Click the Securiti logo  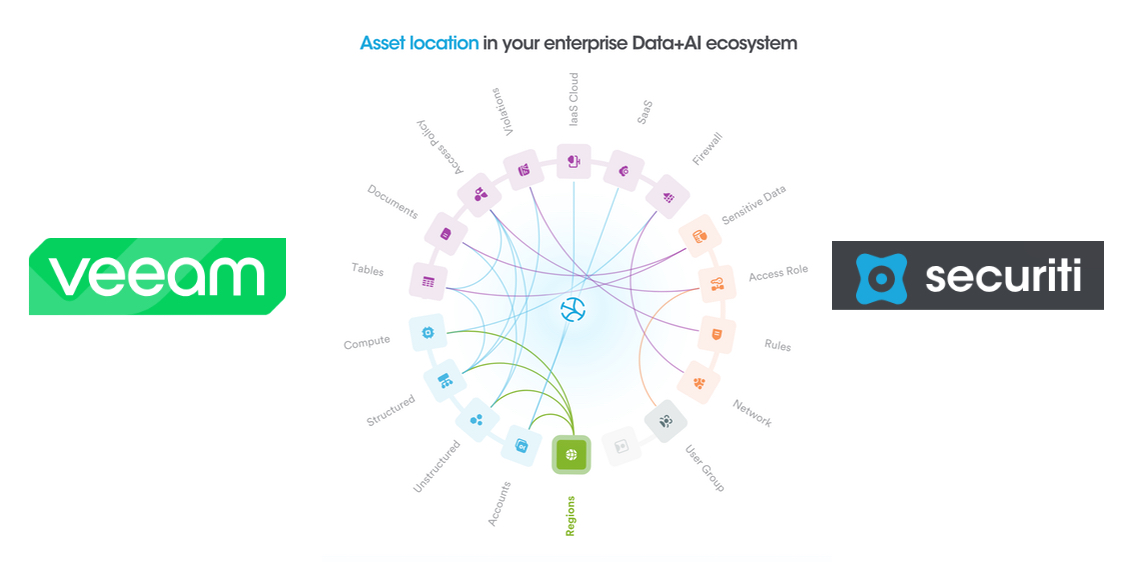click(967, 275)
